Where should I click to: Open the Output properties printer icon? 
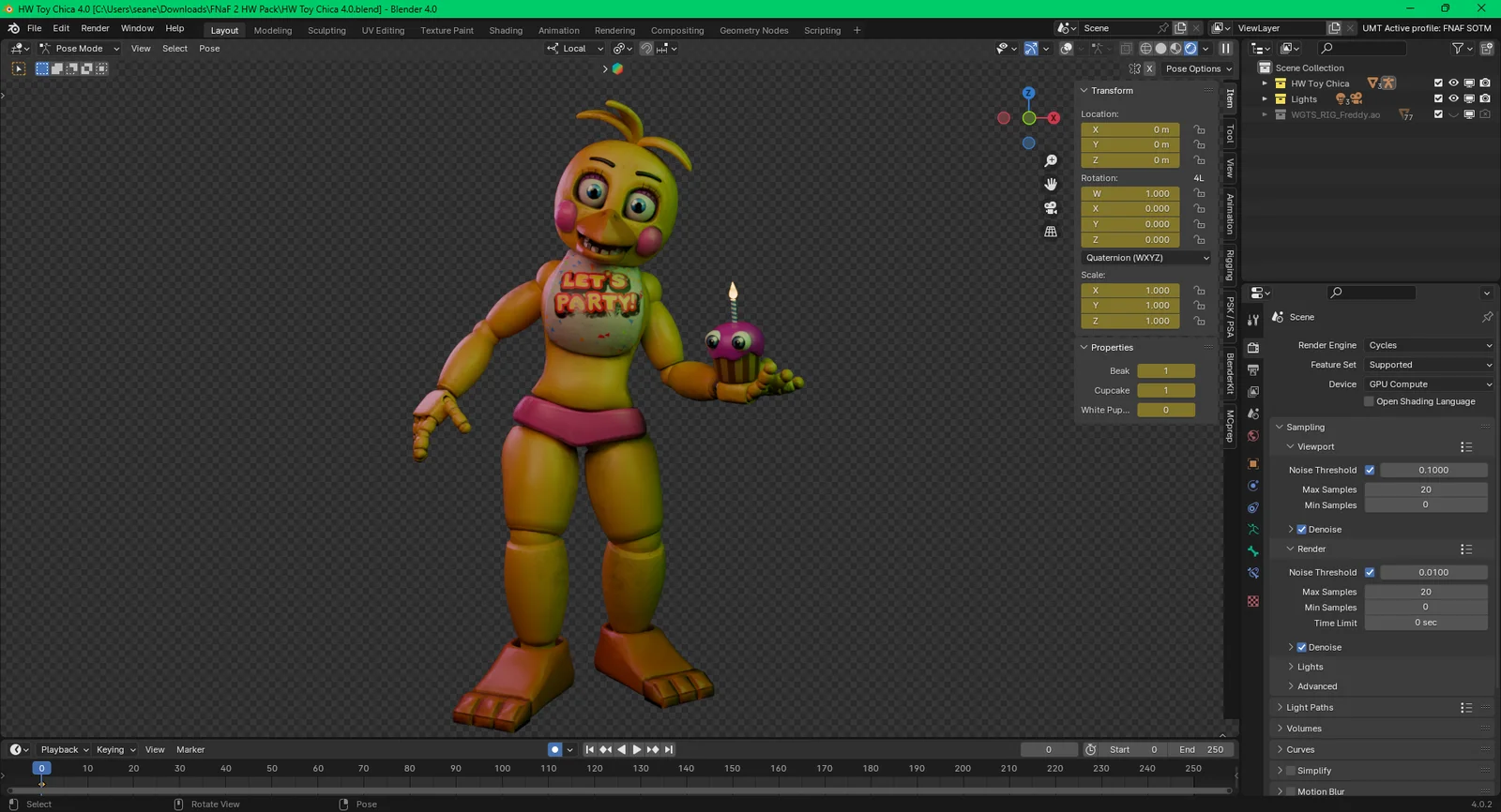click(x=1253, y=370)
